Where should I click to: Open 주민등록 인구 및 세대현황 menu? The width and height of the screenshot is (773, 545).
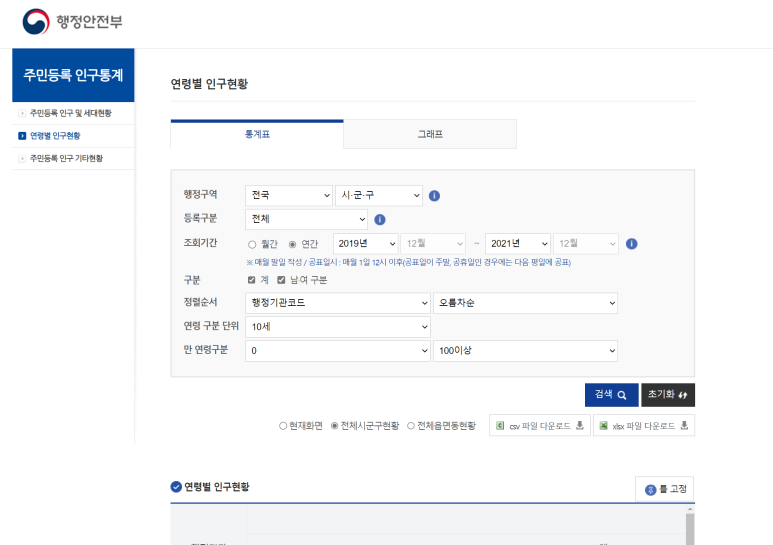pyautogui.click(x=70, y=113)
